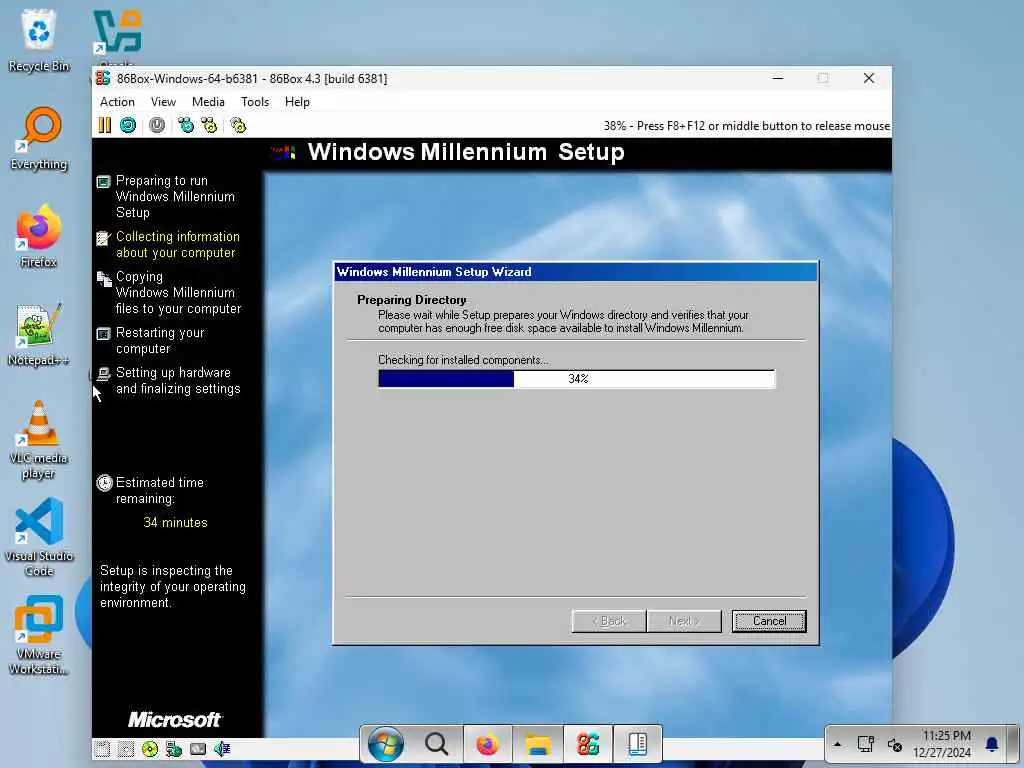Select the Everything search desktop icon

[x=39, y=138]
